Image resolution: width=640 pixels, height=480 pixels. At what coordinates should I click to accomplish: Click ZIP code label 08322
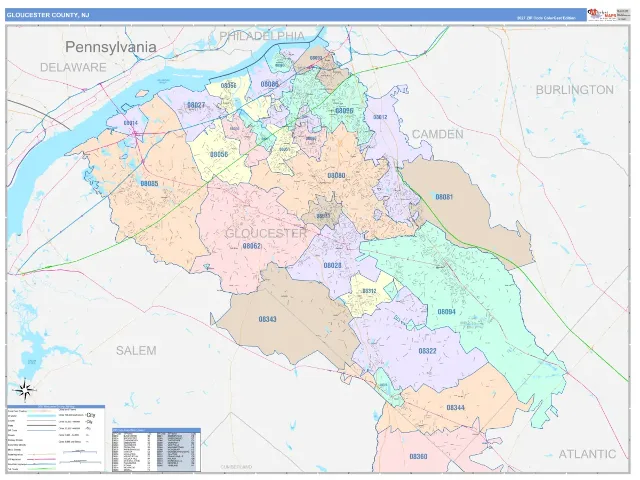click(427, 351)
